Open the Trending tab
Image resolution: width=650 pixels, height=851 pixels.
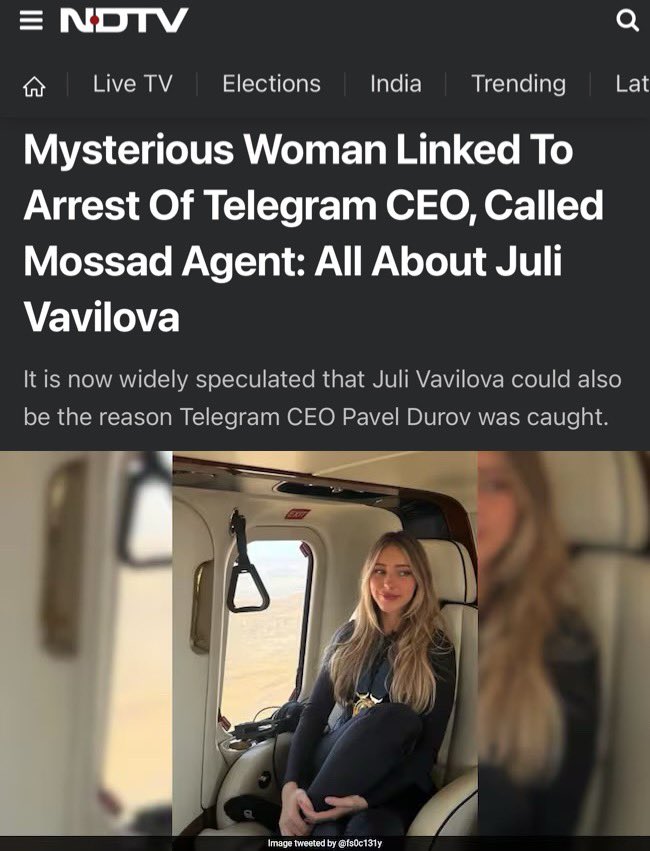(x=518, y=85)
